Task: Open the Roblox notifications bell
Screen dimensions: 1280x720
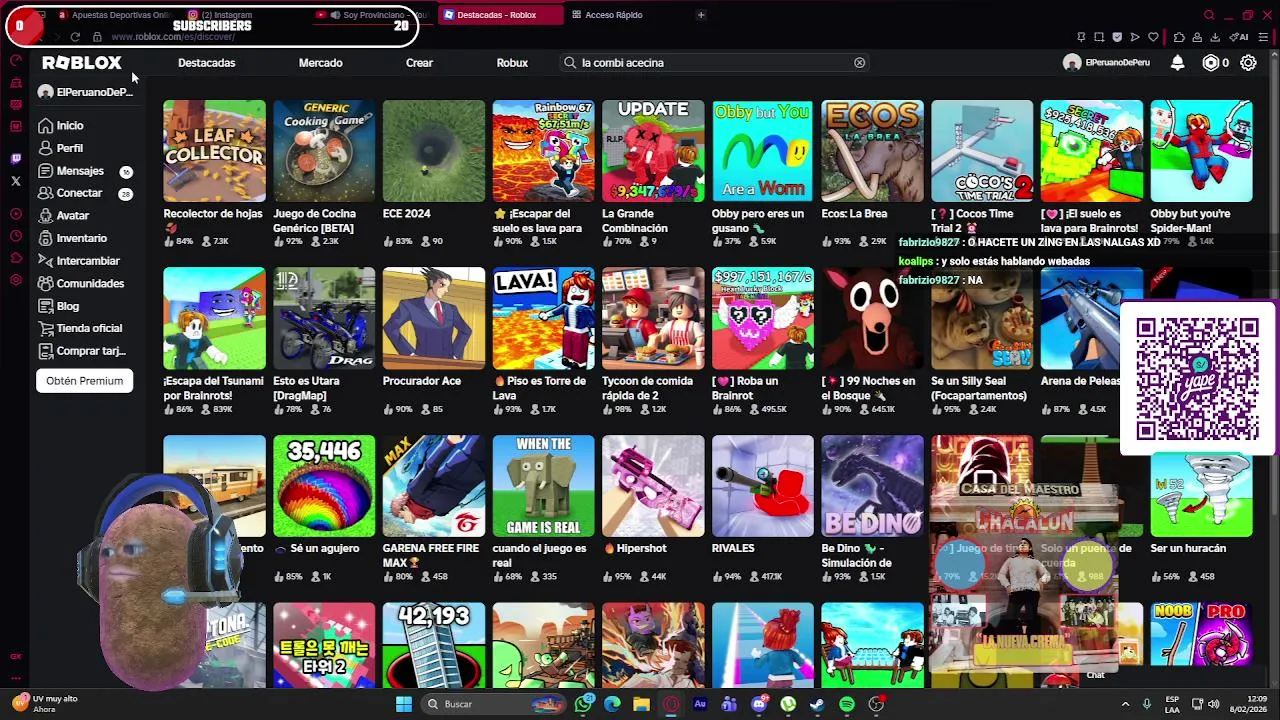Action: pyautogui.click(x=1177, y=63)
